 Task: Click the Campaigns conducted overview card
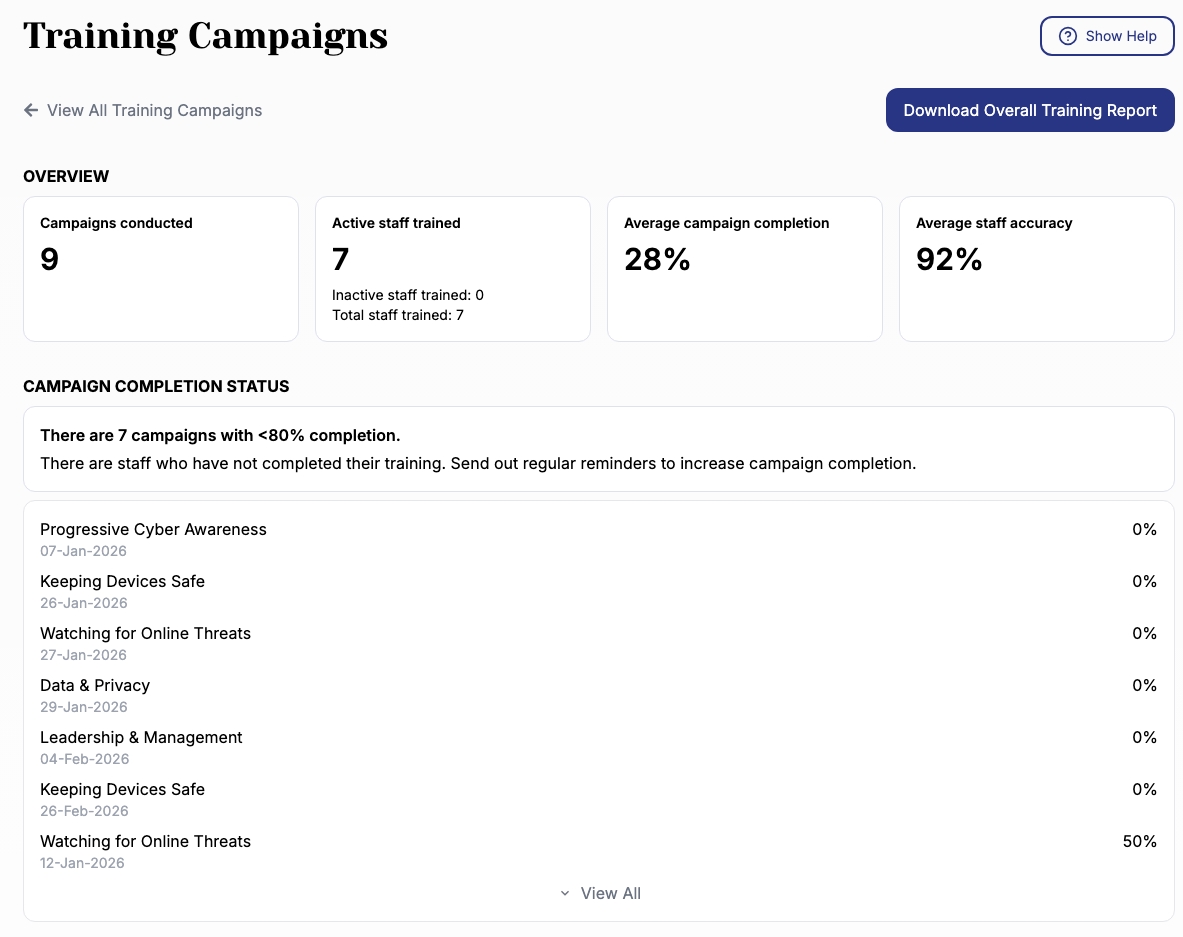click(161, 269)
